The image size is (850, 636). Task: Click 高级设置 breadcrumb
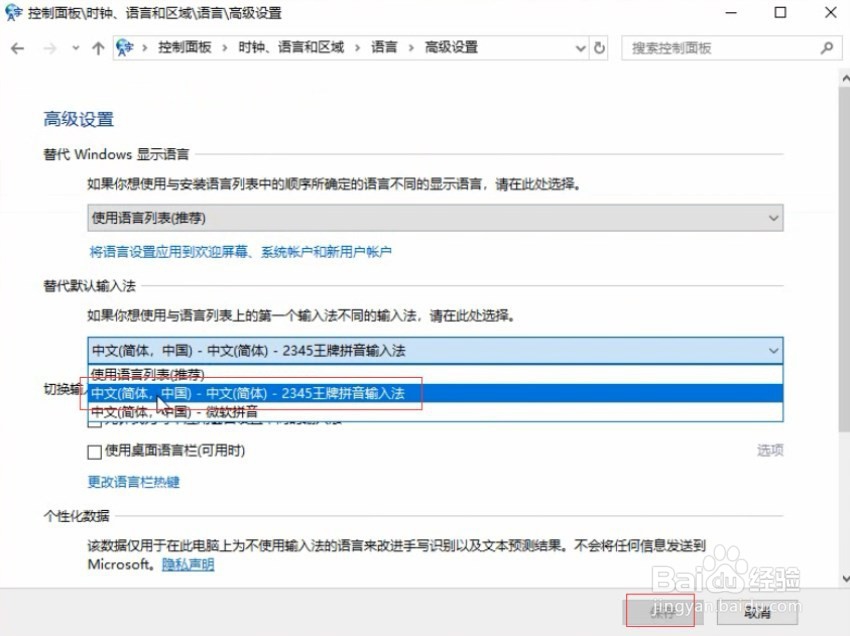451,48
